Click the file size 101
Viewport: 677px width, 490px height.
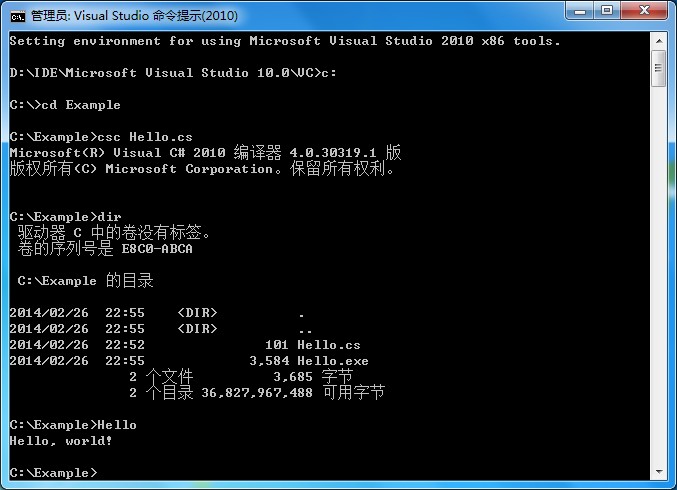(277, 345)
